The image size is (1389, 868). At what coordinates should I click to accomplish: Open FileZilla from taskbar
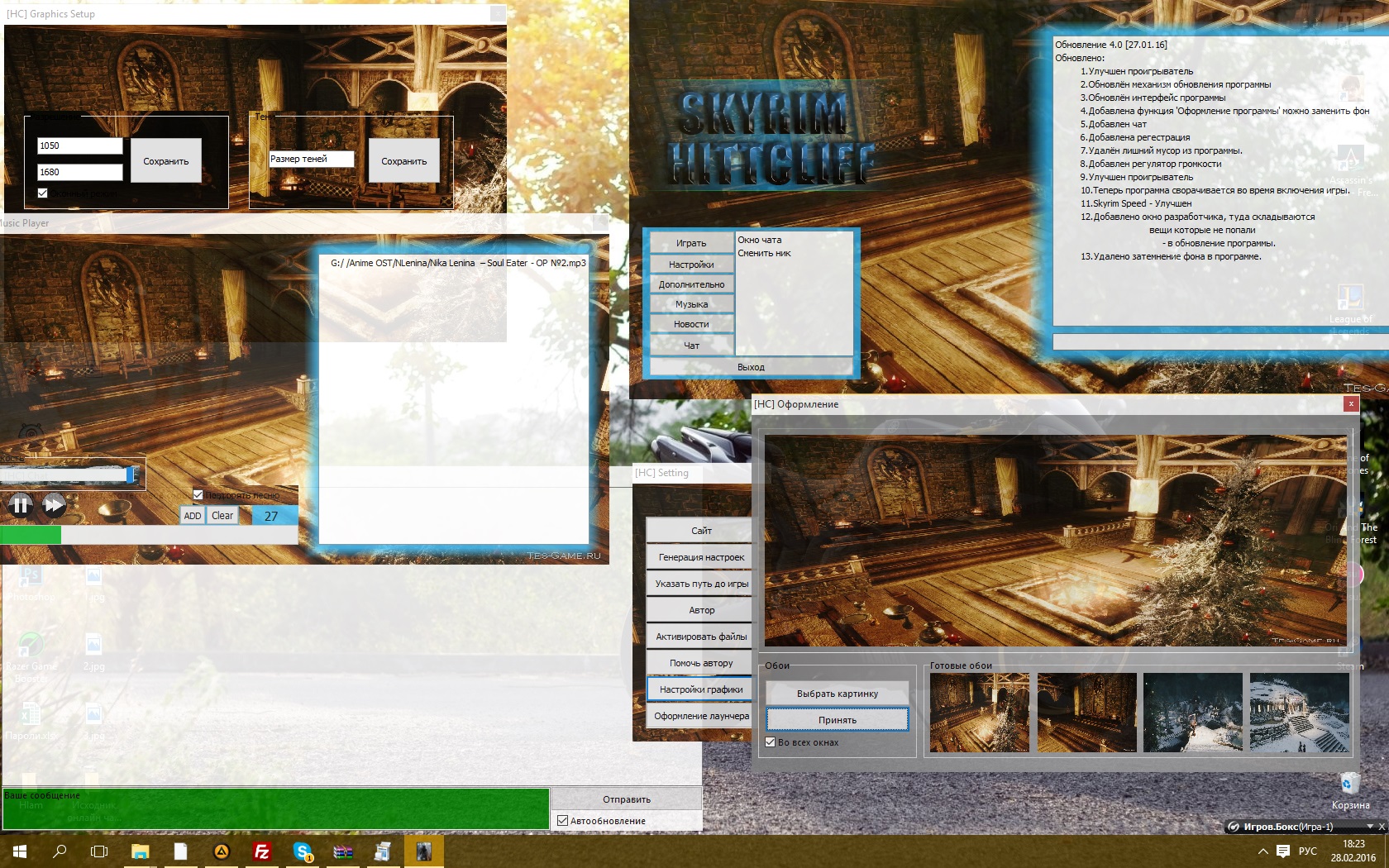tap(261, 851)
